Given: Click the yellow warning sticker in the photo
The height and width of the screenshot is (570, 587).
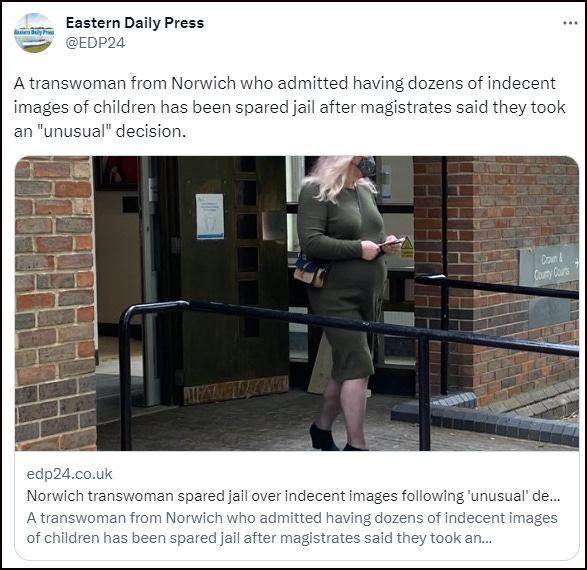Looking at the screenshot, I should tap(407, 247).
